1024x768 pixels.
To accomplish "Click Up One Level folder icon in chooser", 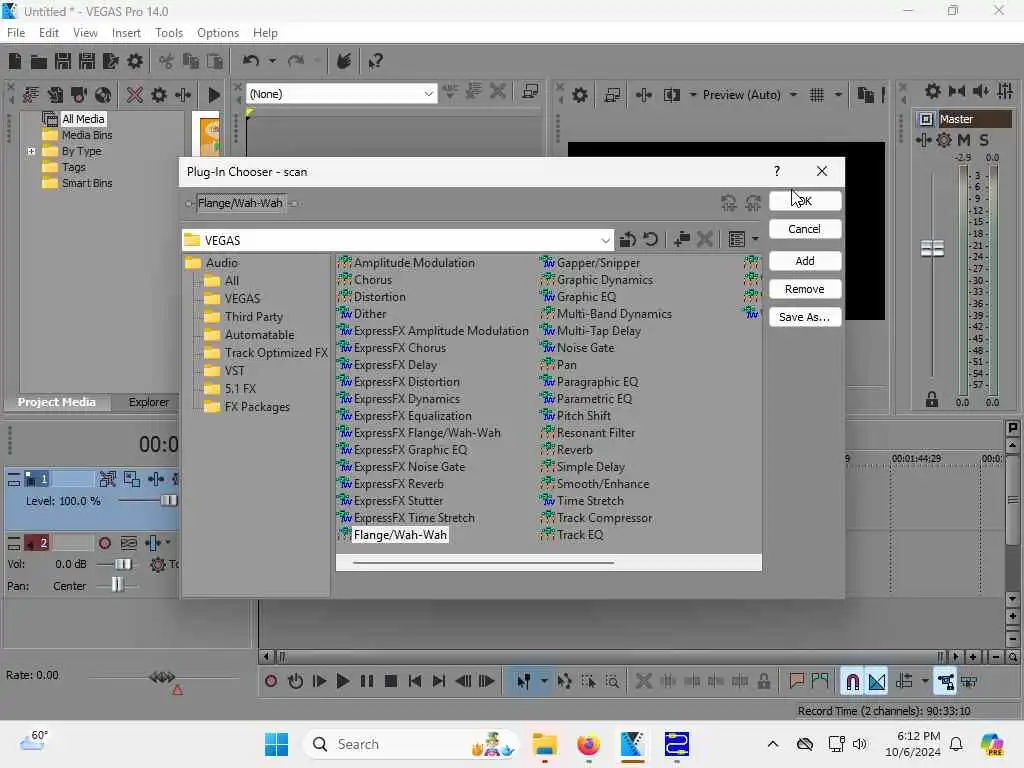I will tap(627, 240).
